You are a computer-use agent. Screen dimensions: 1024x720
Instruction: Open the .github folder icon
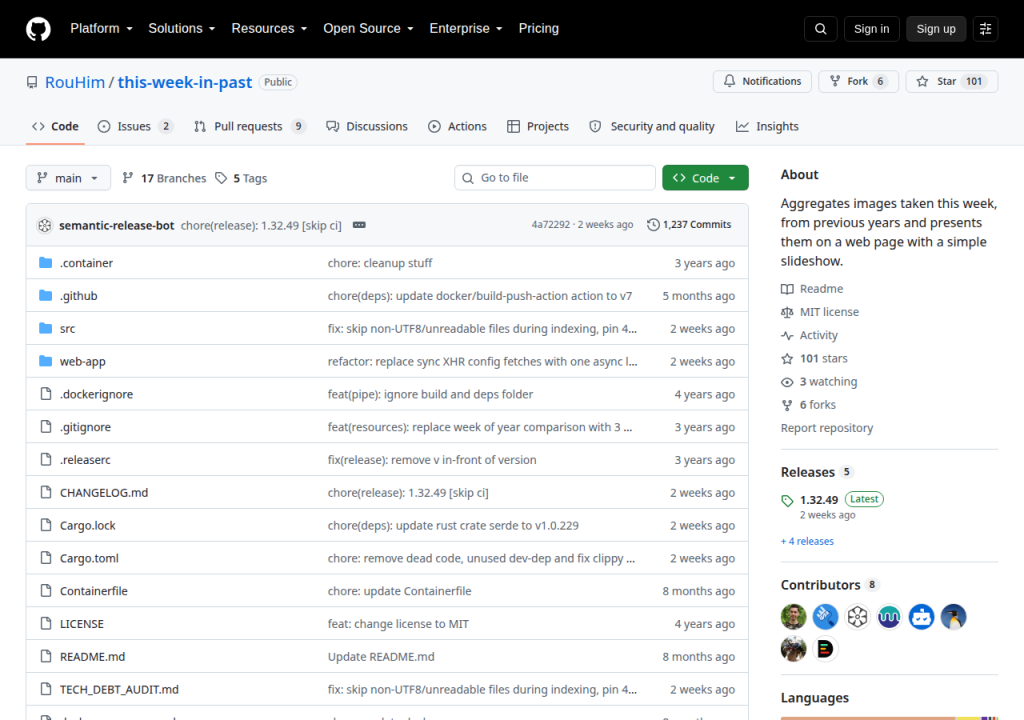[x=45, y=295]
